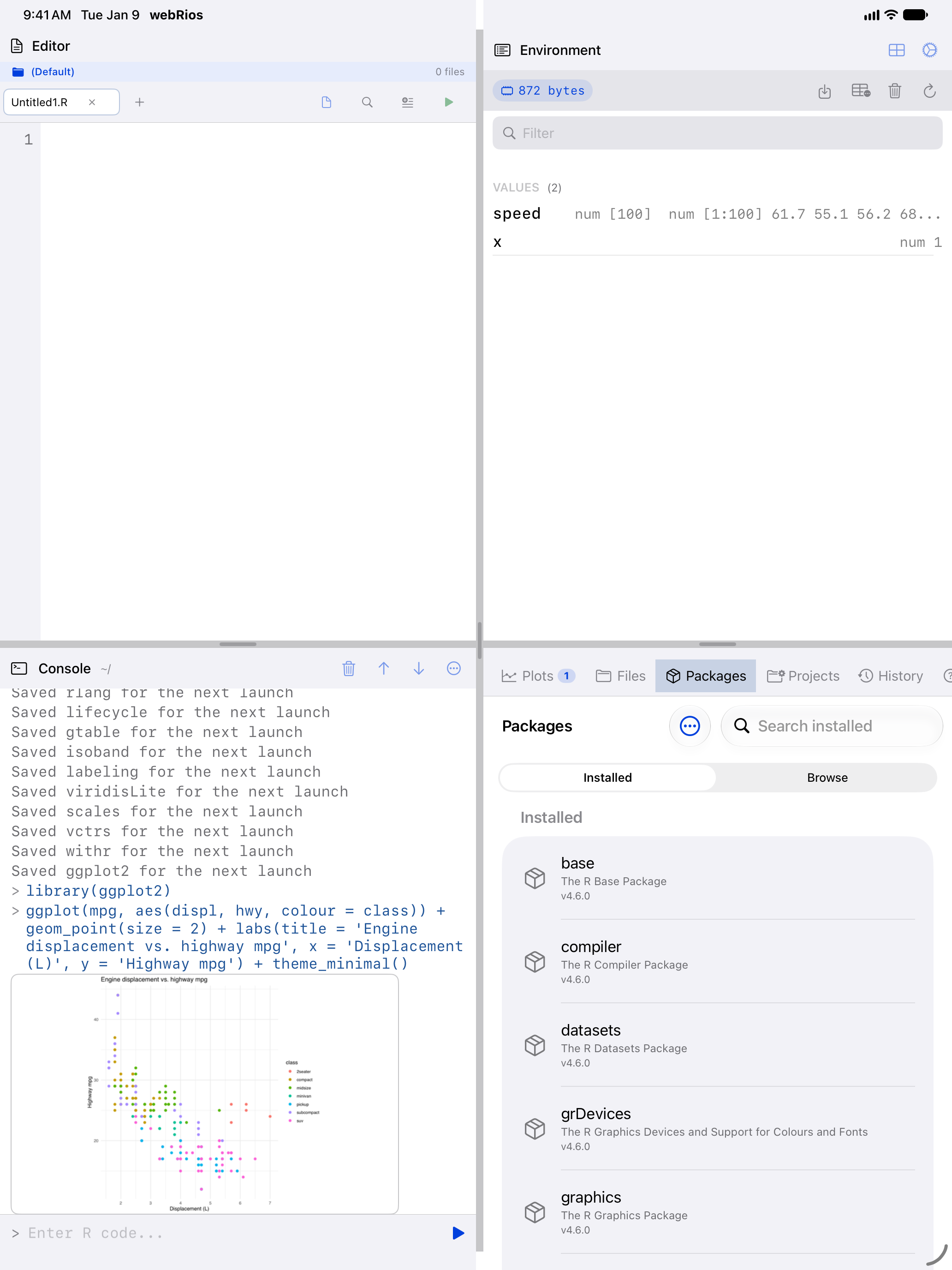The height and width of the screenshot is (1270, 952).
Task: Switch to the Plots tab
Action: coord(538,676)
